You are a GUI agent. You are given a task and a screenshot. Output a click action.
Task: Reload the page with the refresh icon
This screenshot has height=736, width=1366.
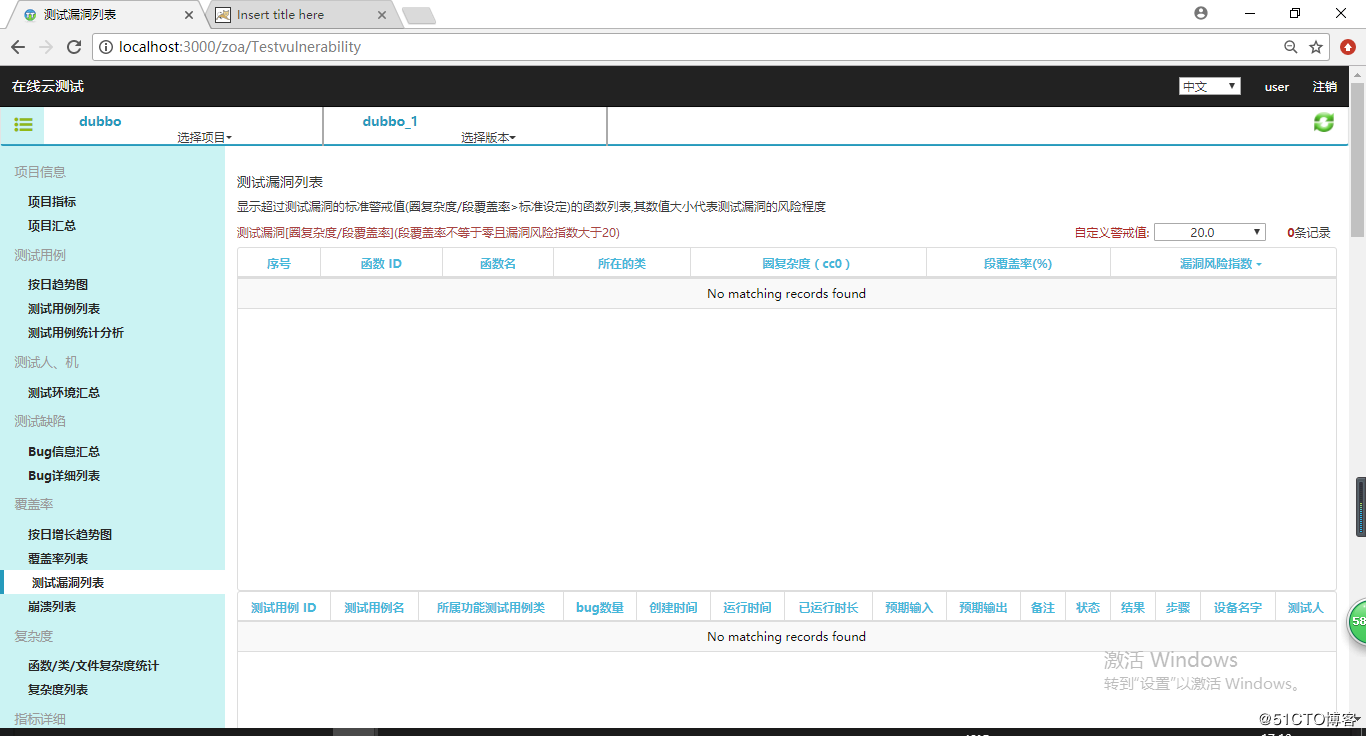pyautogui.click(x=74, y=47)
